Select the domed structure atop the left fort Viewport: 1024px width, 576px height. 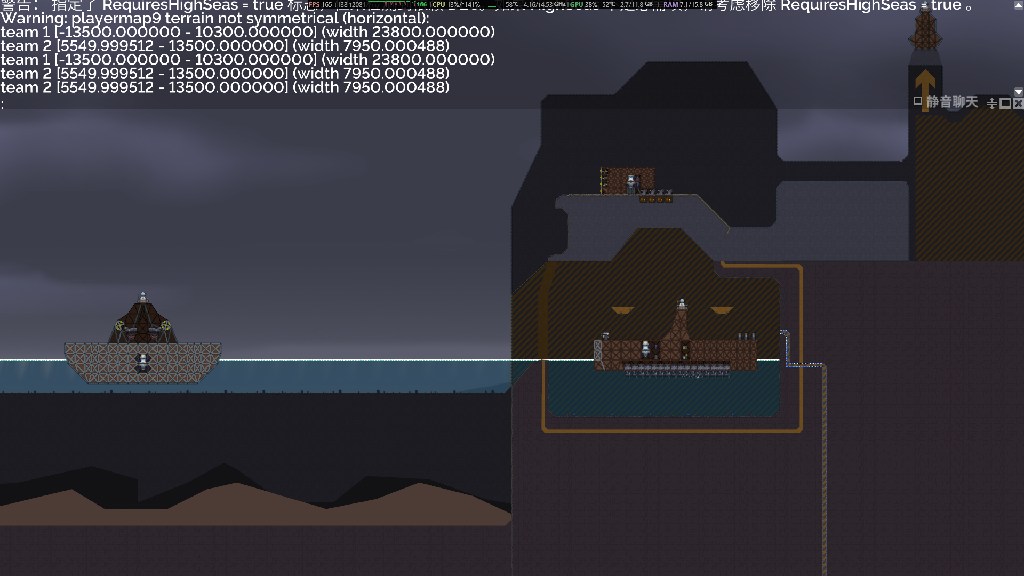143,319
